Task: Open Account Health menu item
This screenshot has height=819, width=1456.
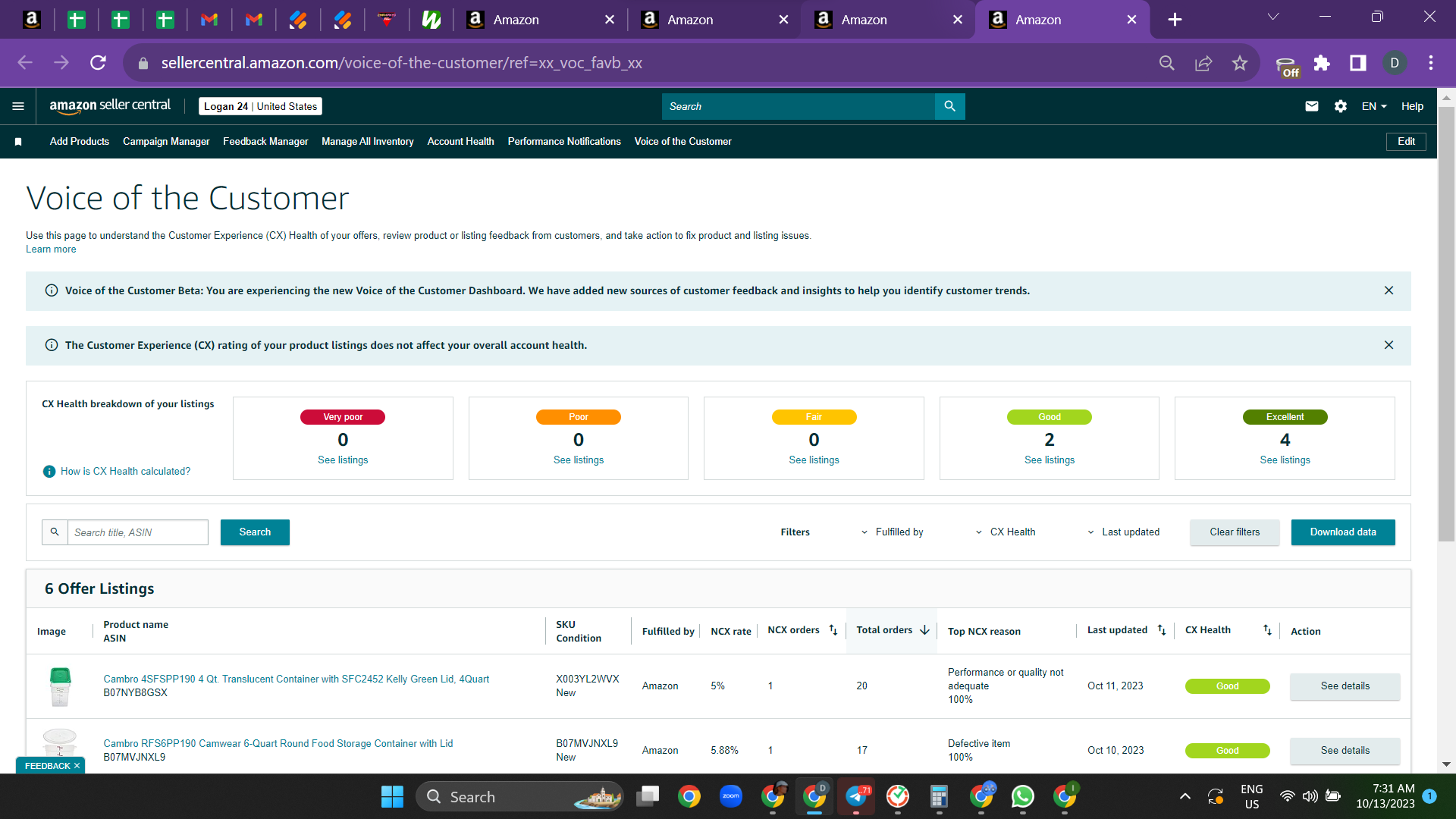Action: pos(461,142)
